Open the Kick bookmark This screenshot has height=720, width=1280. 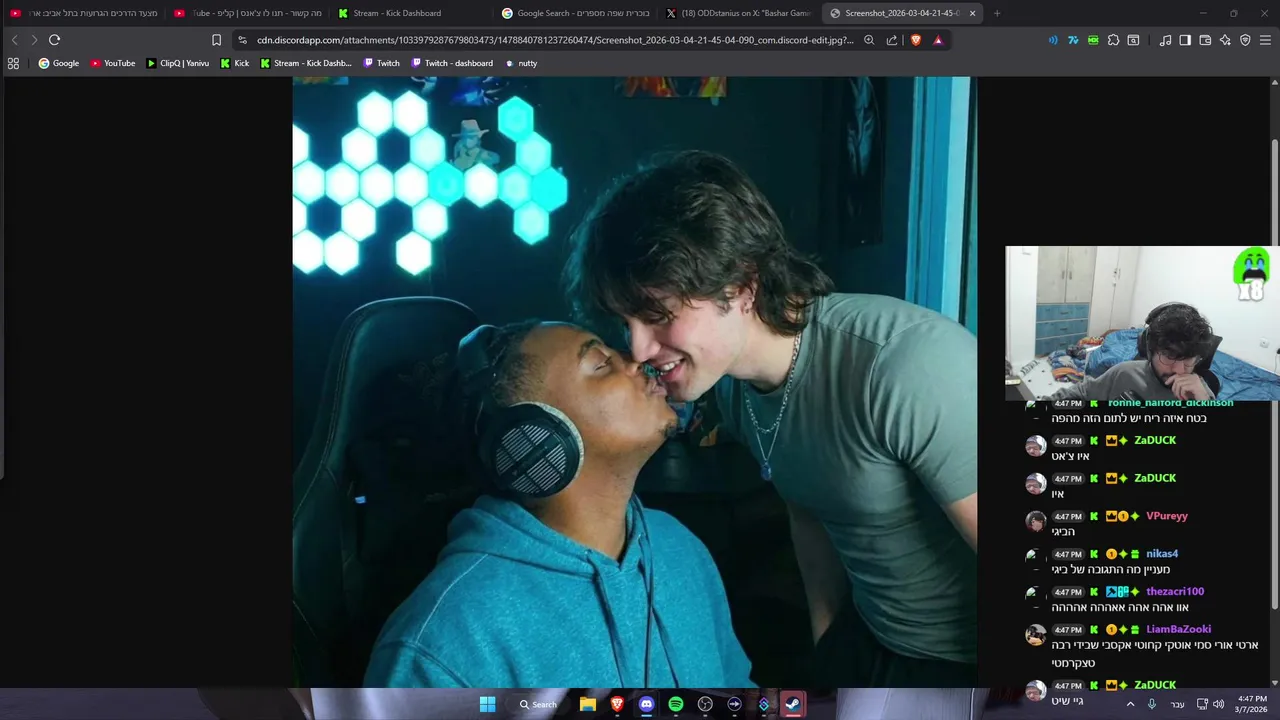pos(235,63)
